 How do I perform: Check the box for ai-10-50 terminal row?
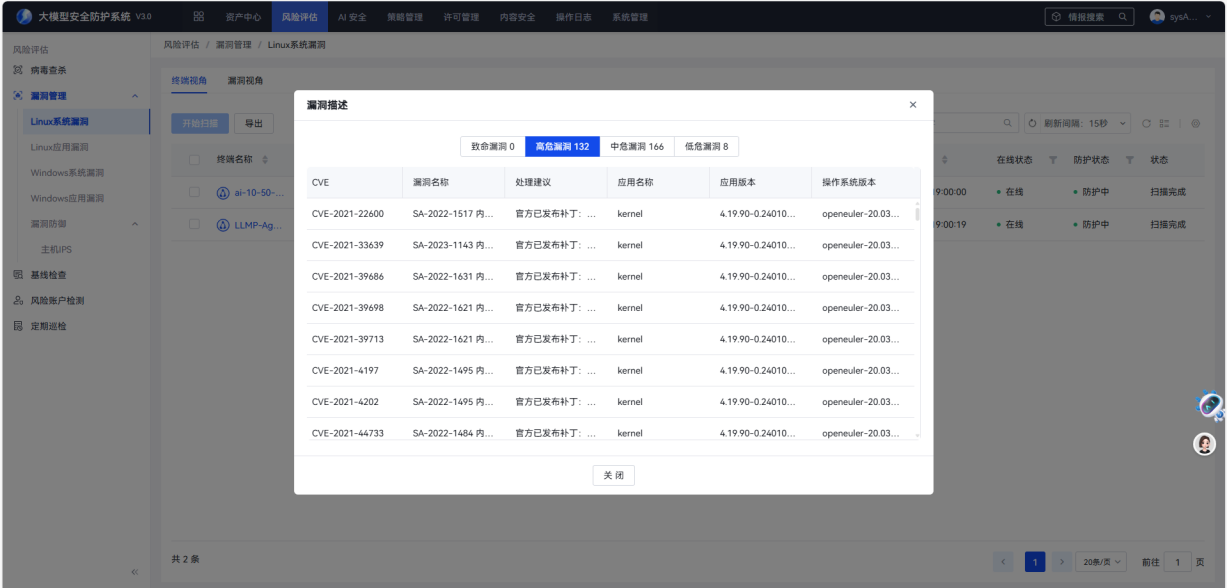(195, 193)
